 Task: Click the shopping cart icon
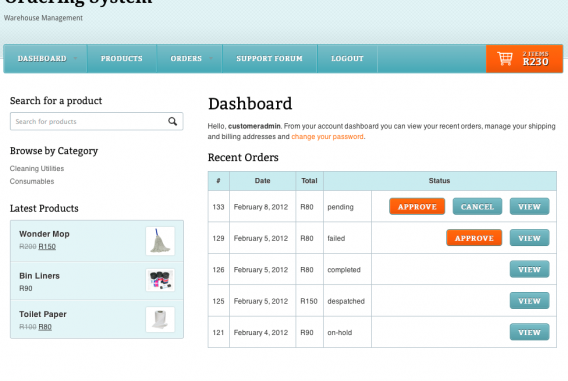pyautogui.click(x=505, y=59)
